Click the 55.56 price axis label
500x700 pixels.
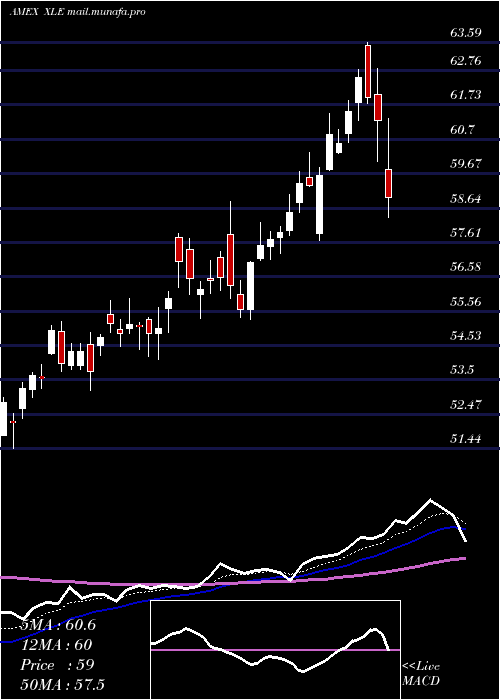pyautogui.click(x=466, y=302)
